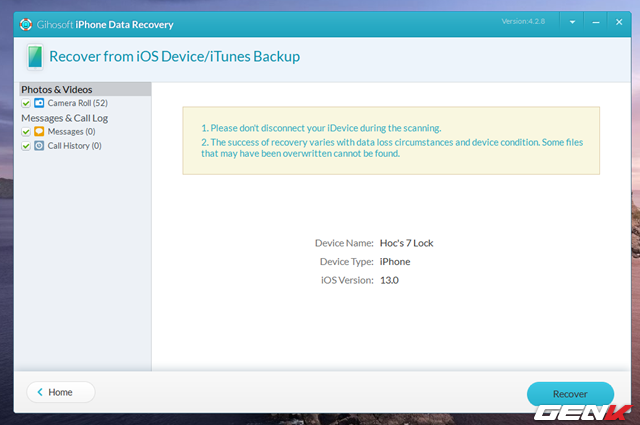The height and width of the screenshot is (425, 640).
Task: Open the Messages (0) item
Action: pyautogui.click(x=71, y=132)
